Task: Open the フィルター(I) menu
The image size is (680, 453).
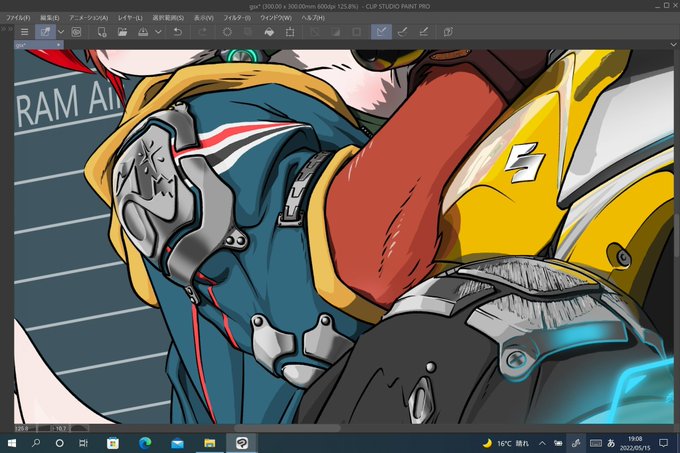Action: point(237,18)
